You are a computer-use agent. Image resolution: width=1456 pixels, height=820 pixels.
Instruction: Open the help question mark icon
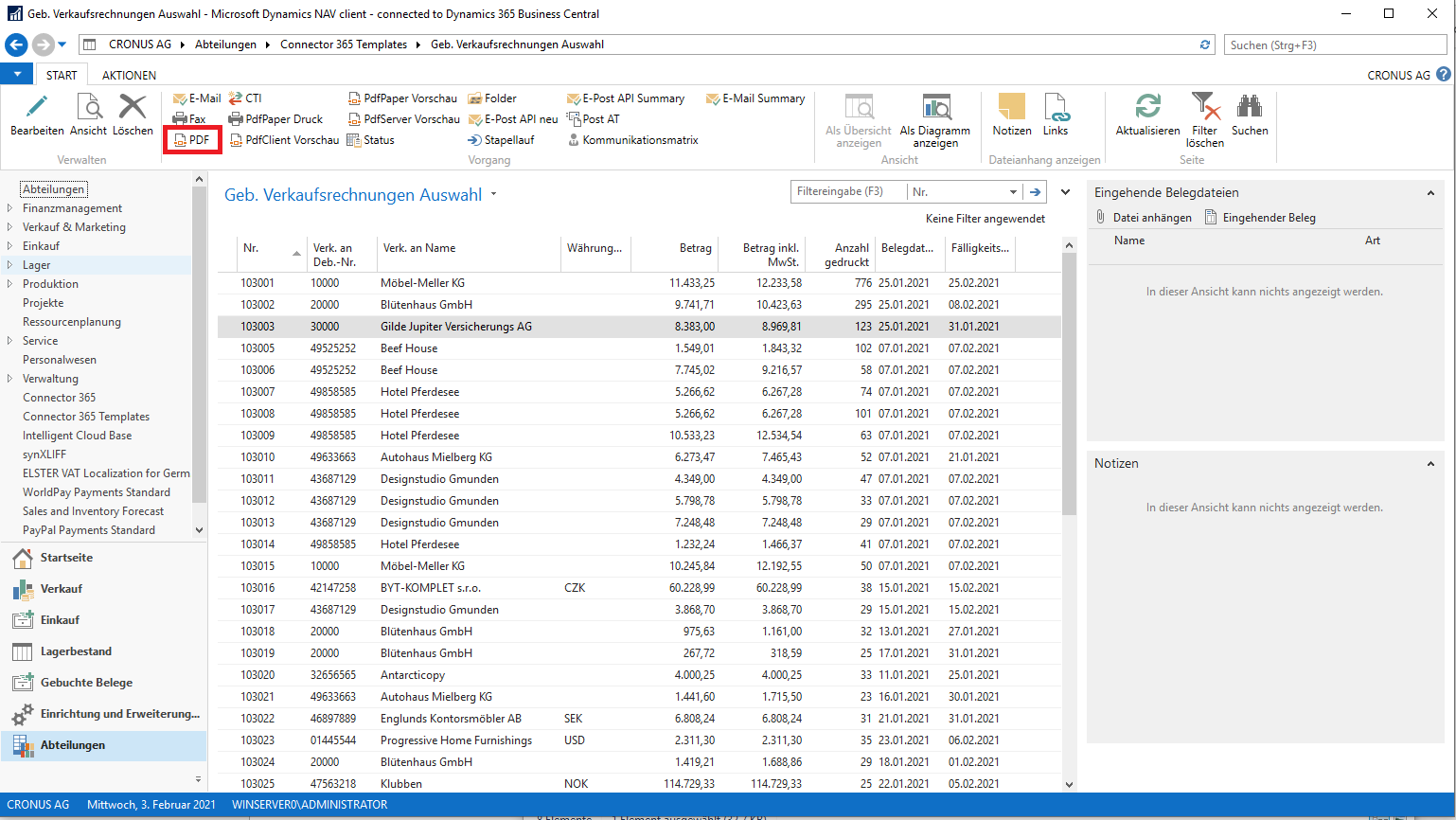coord(1444,75)
